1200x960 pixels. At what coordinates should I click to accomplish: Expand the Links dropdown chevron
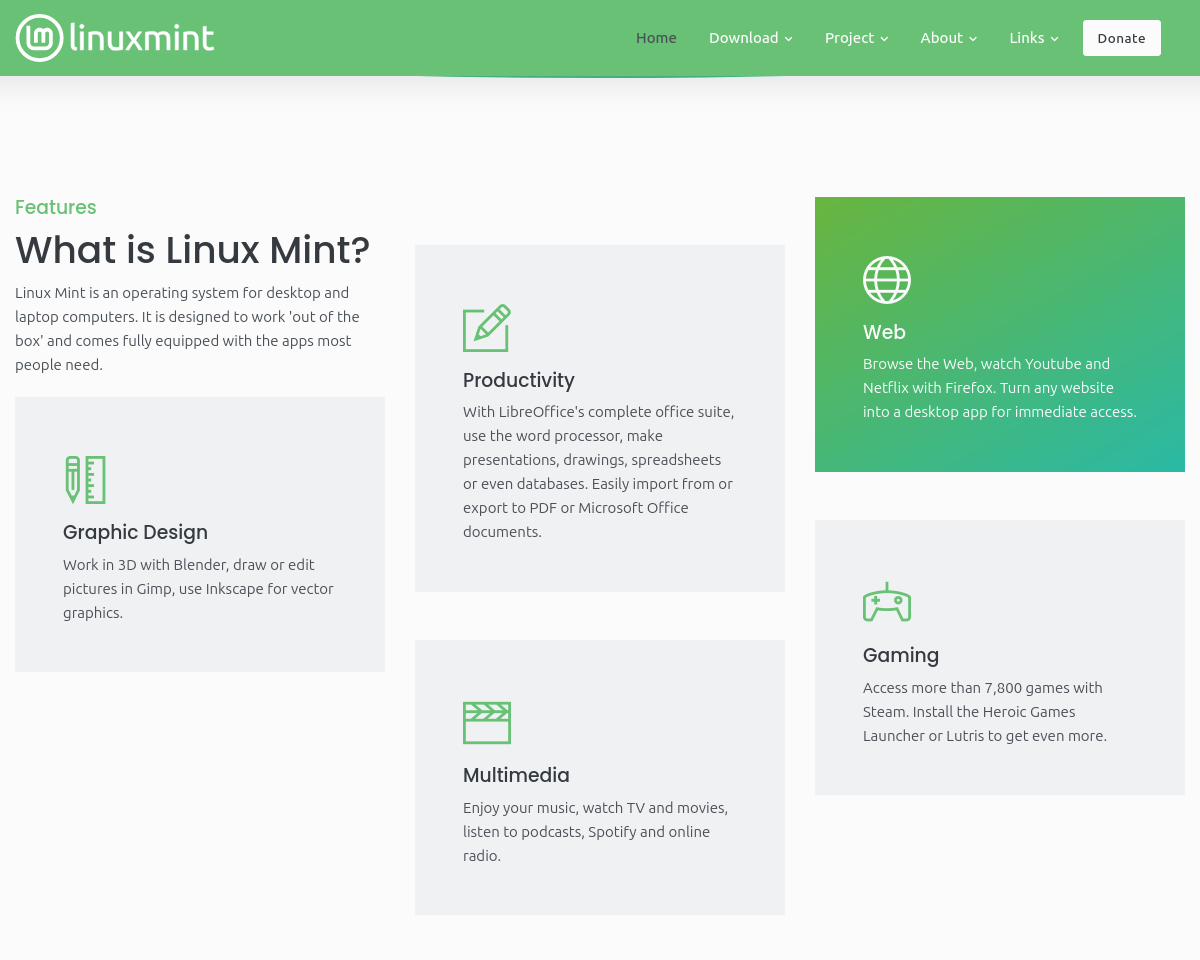[x=1054, y=39]
